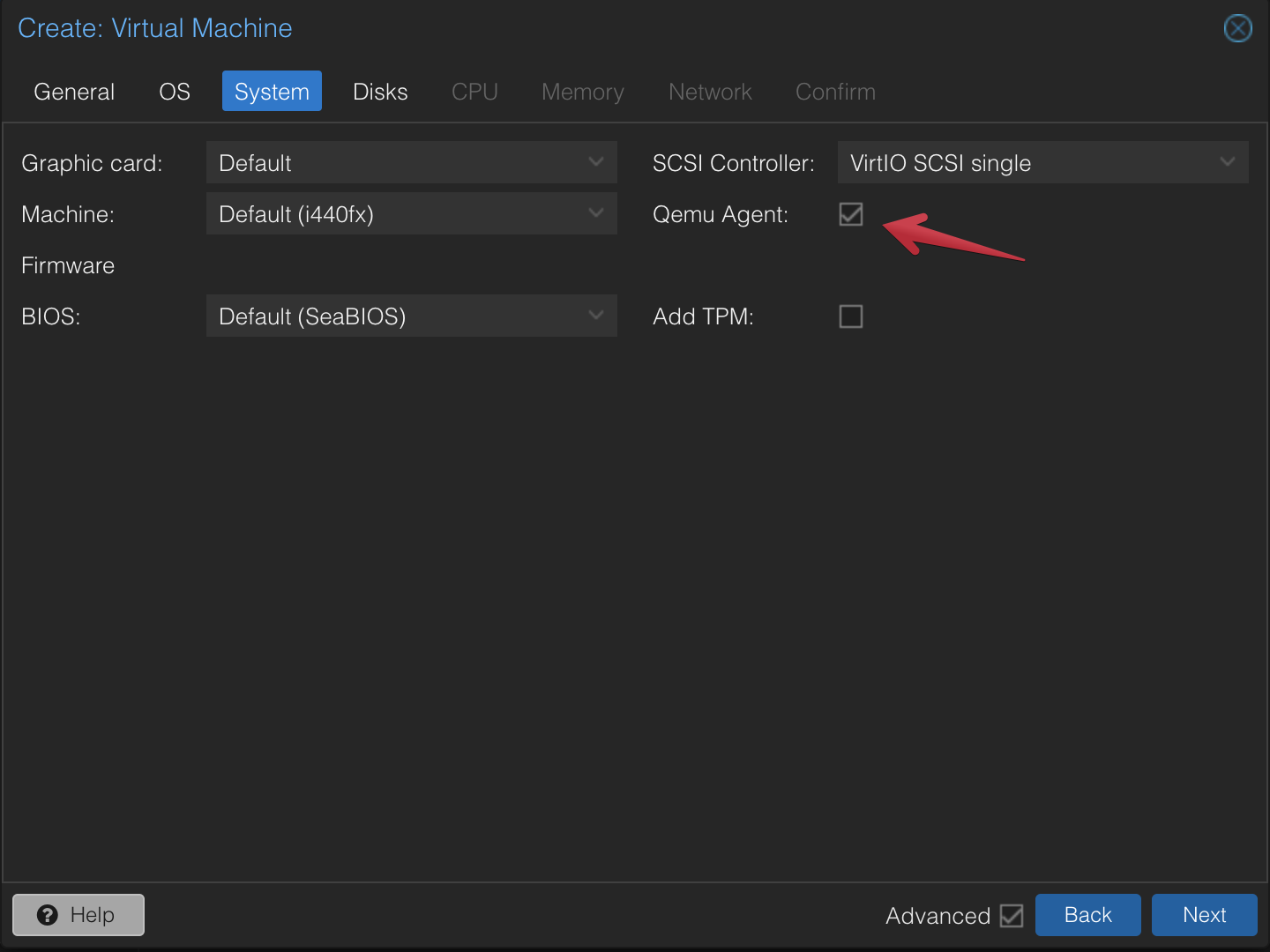Screen dimensions: 1270x952
Task: Enable the Add TPM checkbox
Action: tap(850, 316)
